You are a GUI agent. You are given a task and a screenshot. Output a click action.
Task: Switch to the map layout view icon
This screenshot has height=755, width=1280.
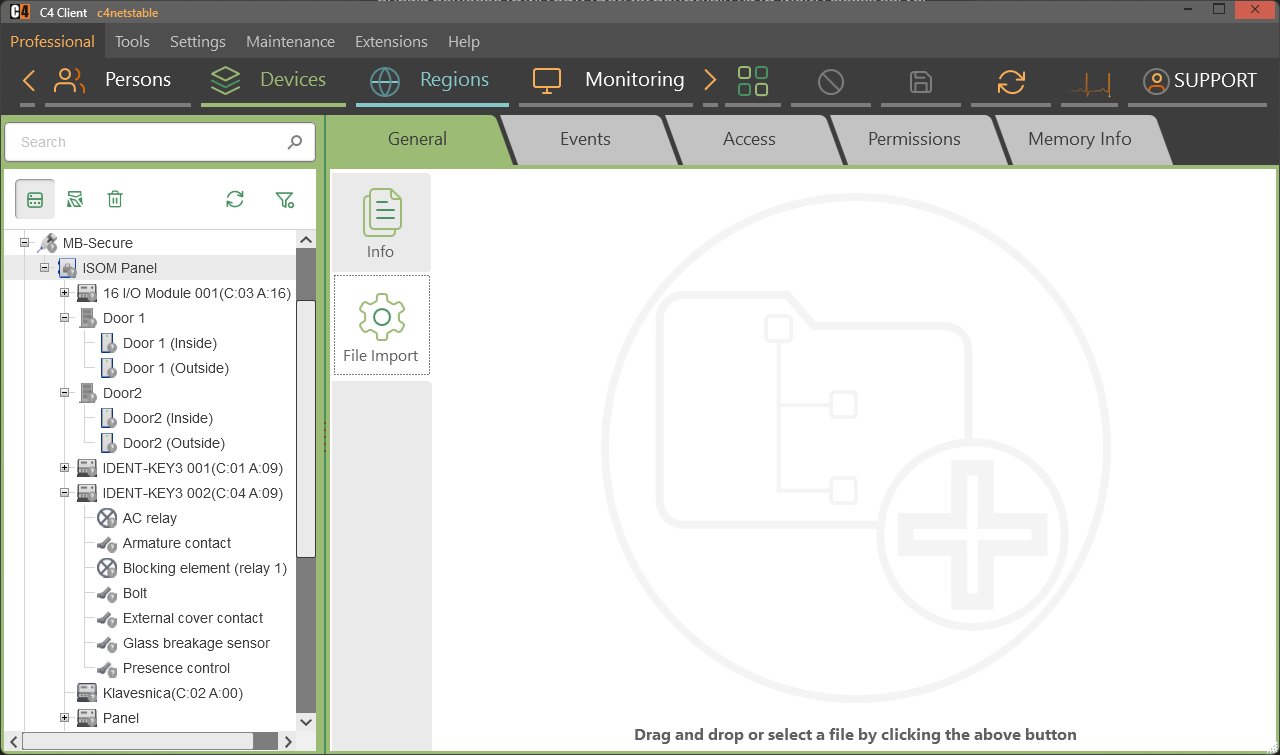click(75, 200)
